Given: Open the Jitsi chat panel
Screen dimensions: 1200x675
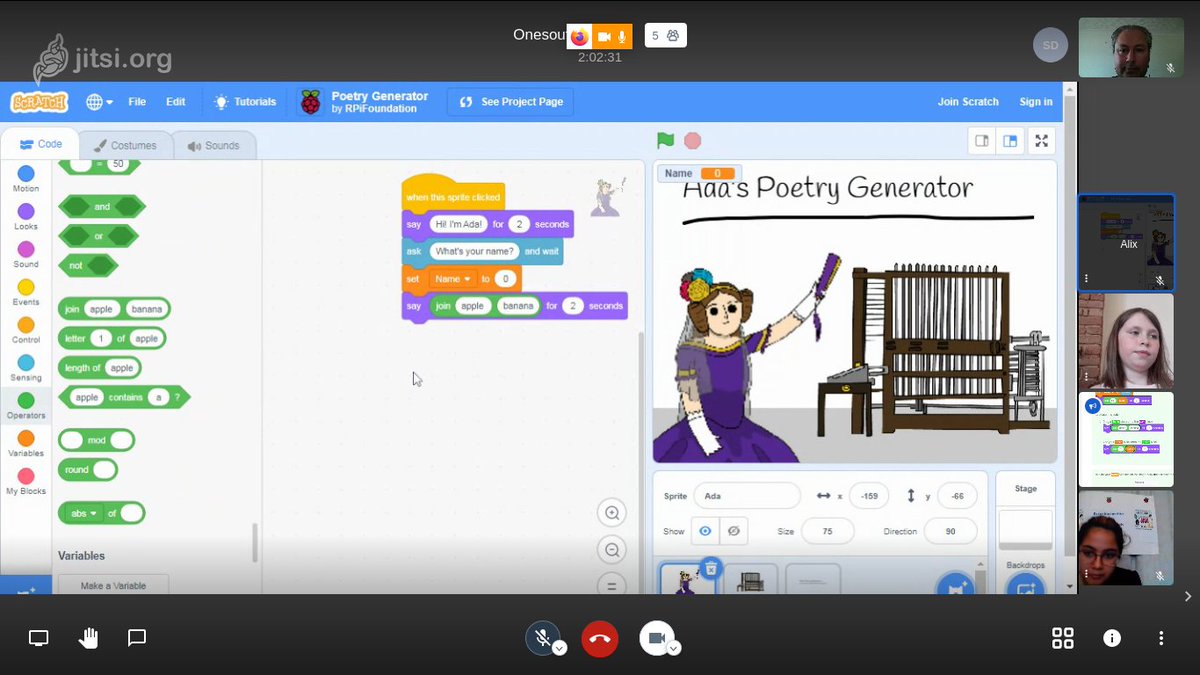Looking at the screenshot, I should click(137, 638).
